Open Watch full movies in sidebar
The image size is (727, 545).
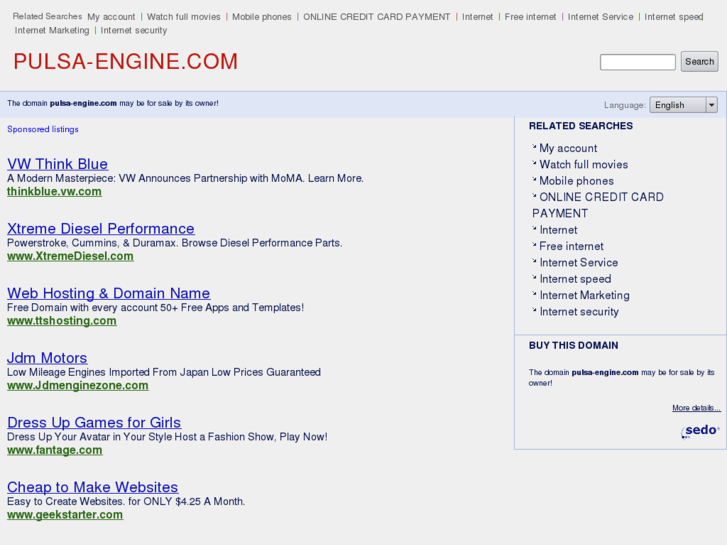584,164
